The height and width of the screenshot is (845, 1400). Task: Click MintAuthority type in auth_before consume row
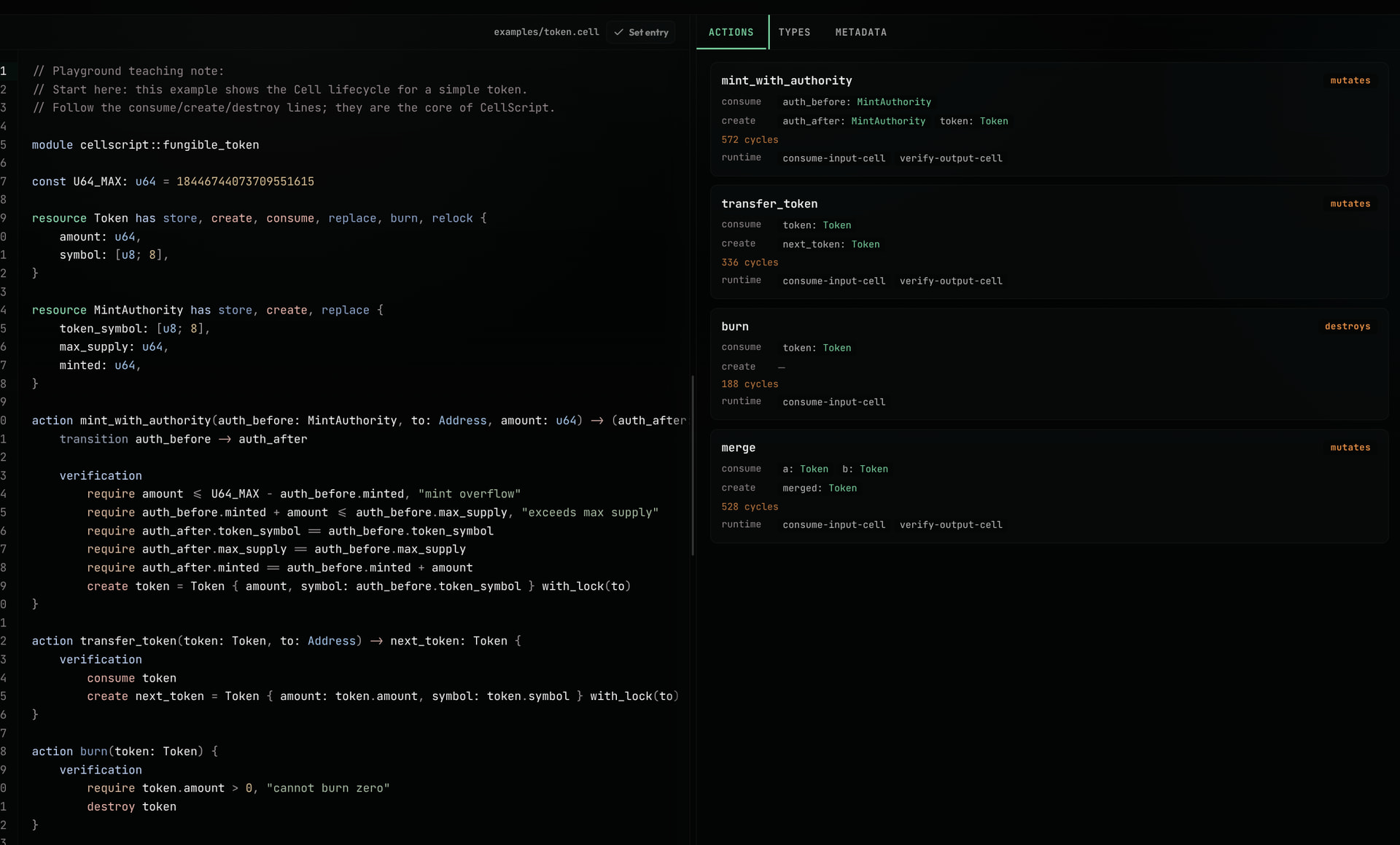coord(893,102)
